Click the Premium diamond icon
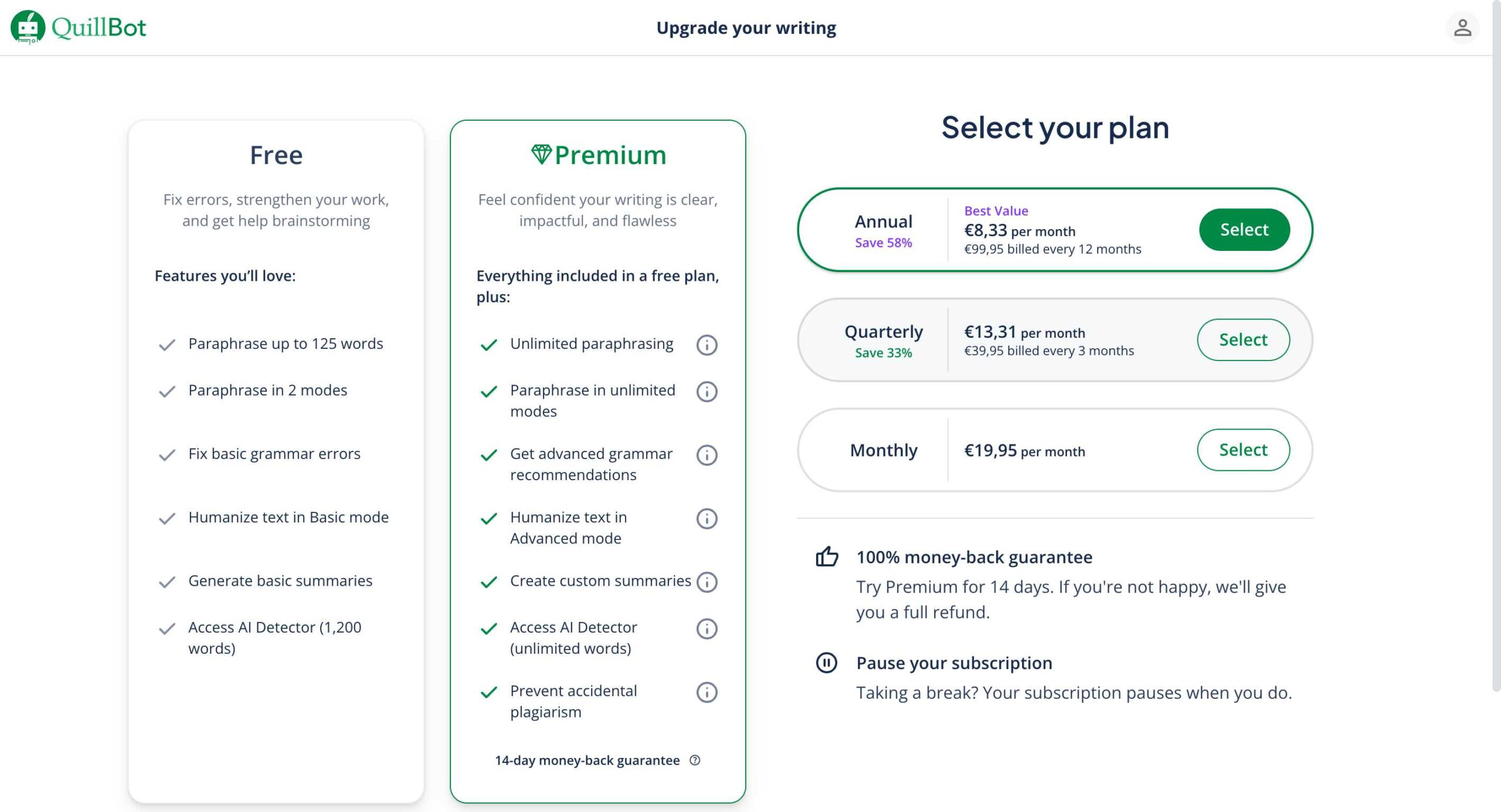The height and width of the screenshot is (812, 1501). coord(541,155)
